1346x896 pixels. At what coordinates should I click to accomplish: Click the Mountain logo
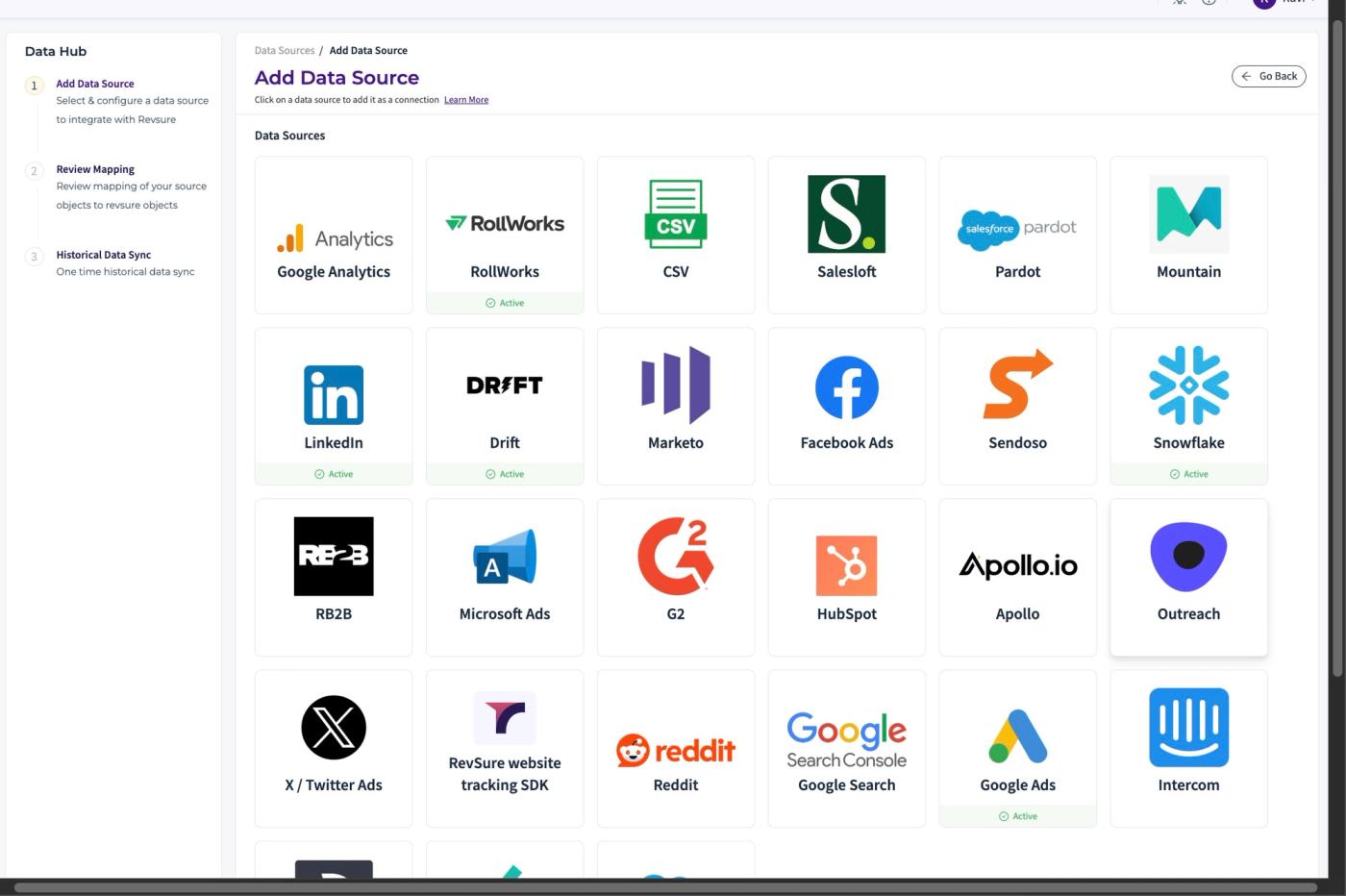click(1189, 214)
